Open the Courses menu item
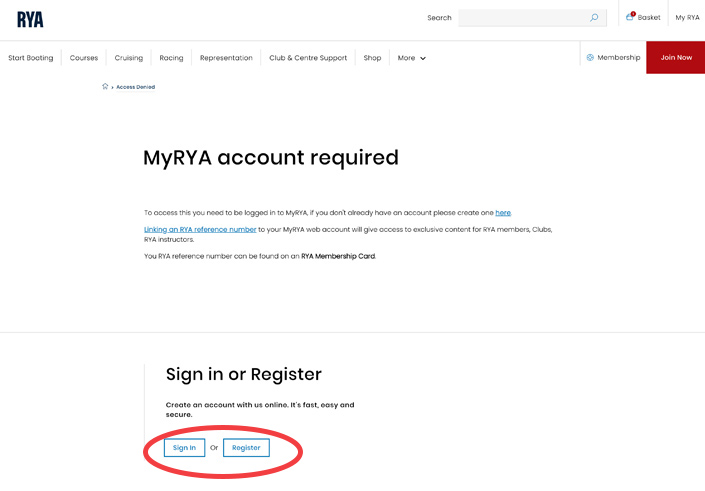 [x=84, y=58]
